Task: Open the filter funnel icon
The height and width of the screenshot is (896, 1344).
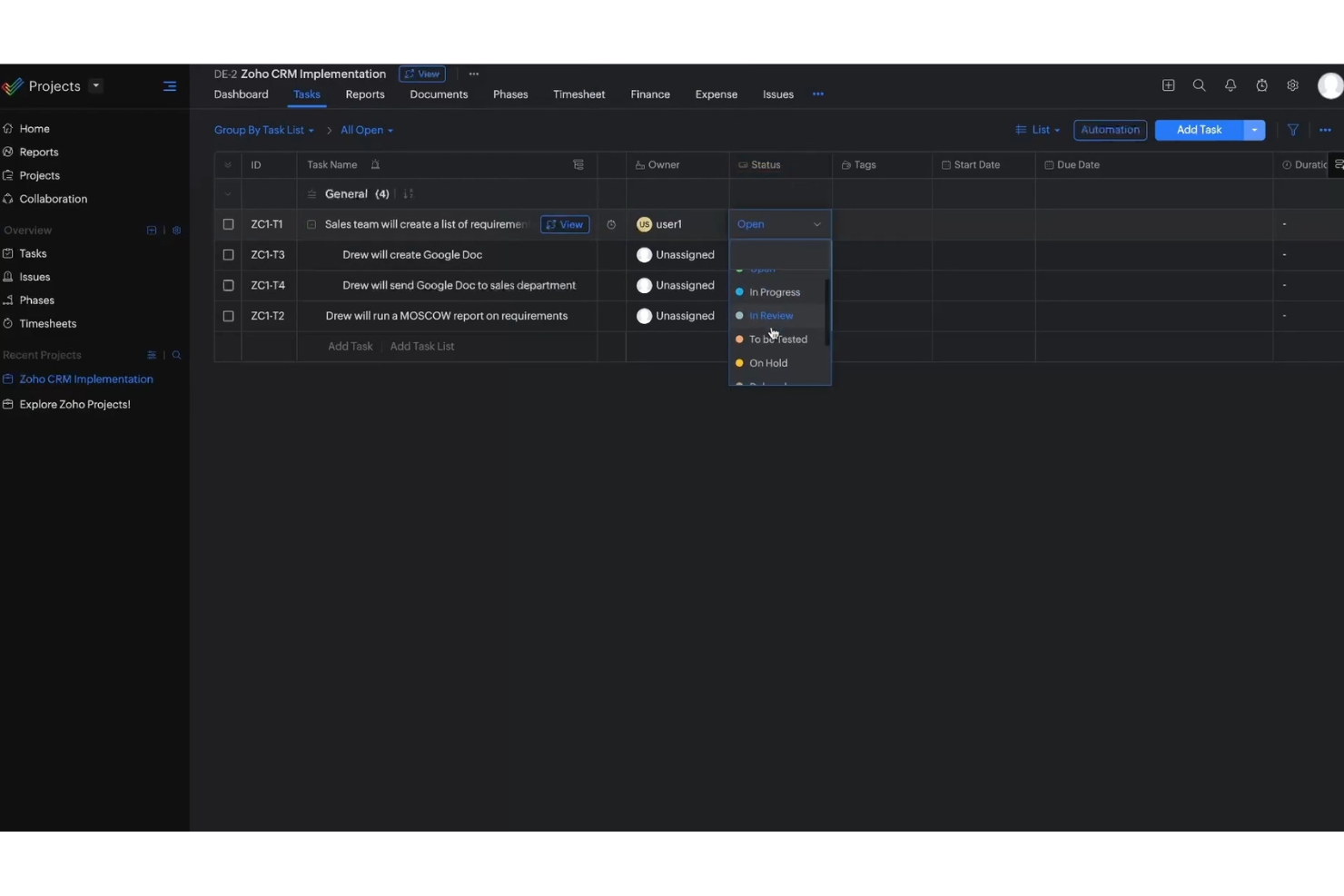Action: coord(1293,130)
